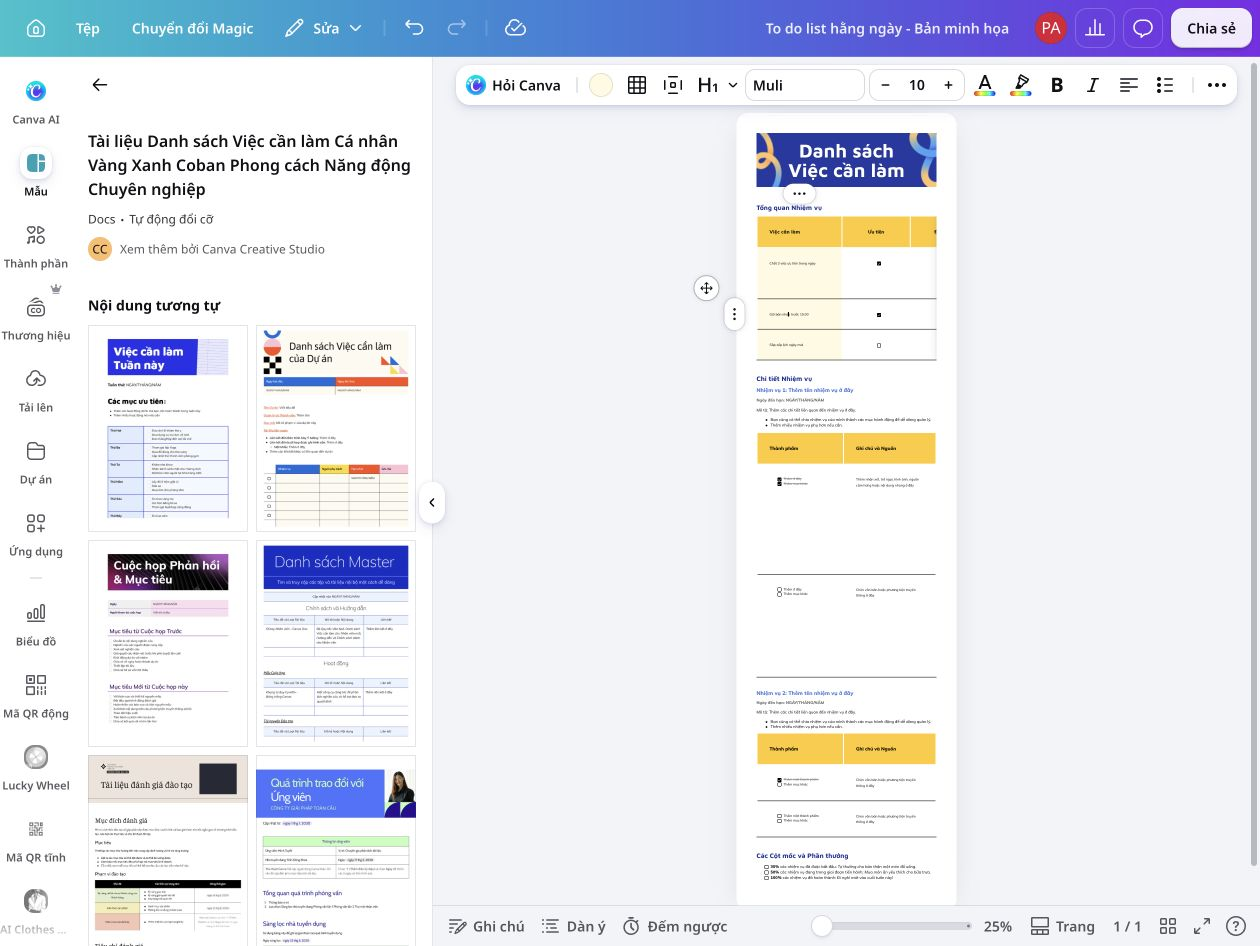Open the cream background color swatch

point(600,85)
